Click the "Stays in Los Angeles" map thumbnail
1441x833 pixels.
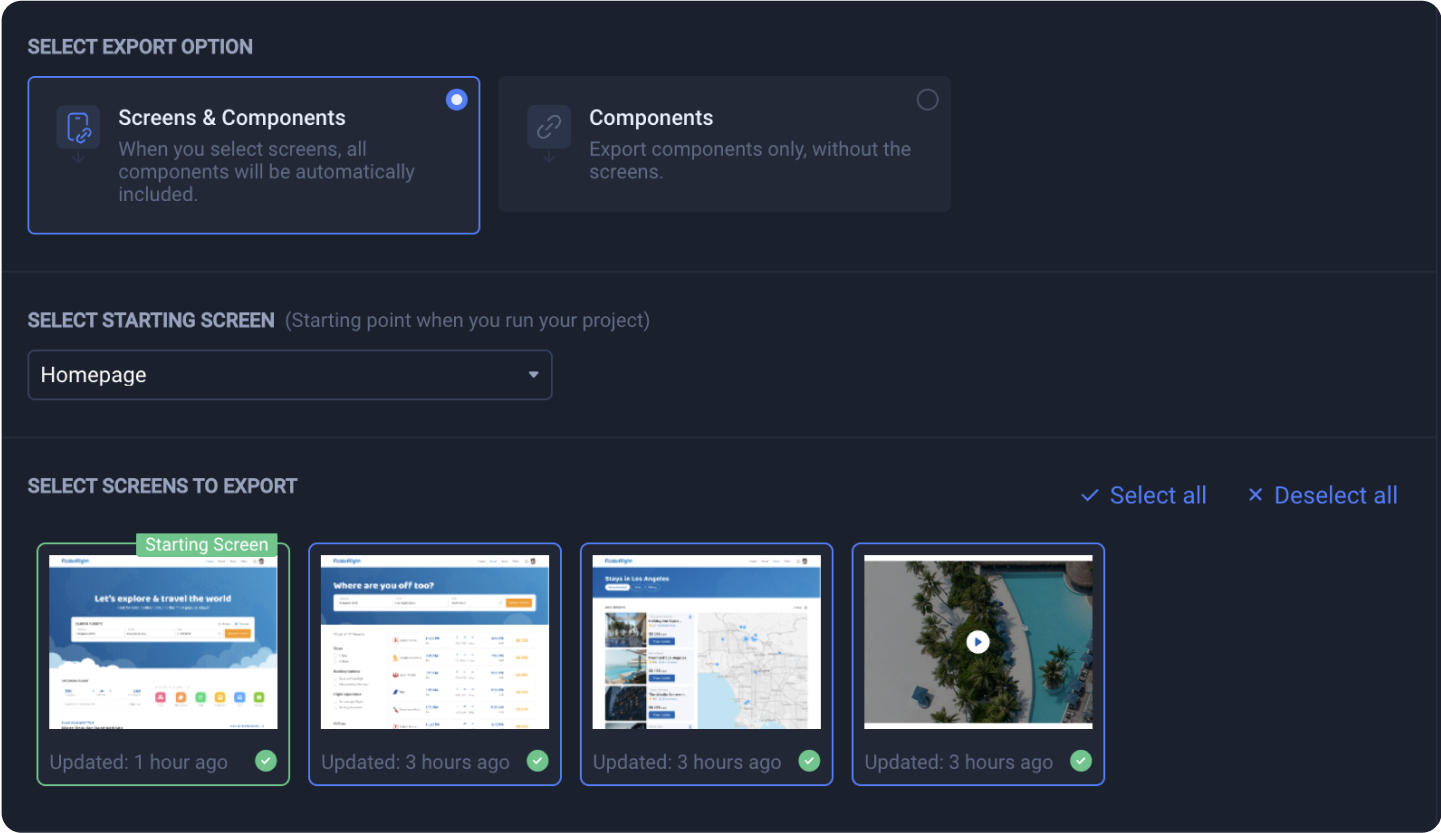coord(706,642)
